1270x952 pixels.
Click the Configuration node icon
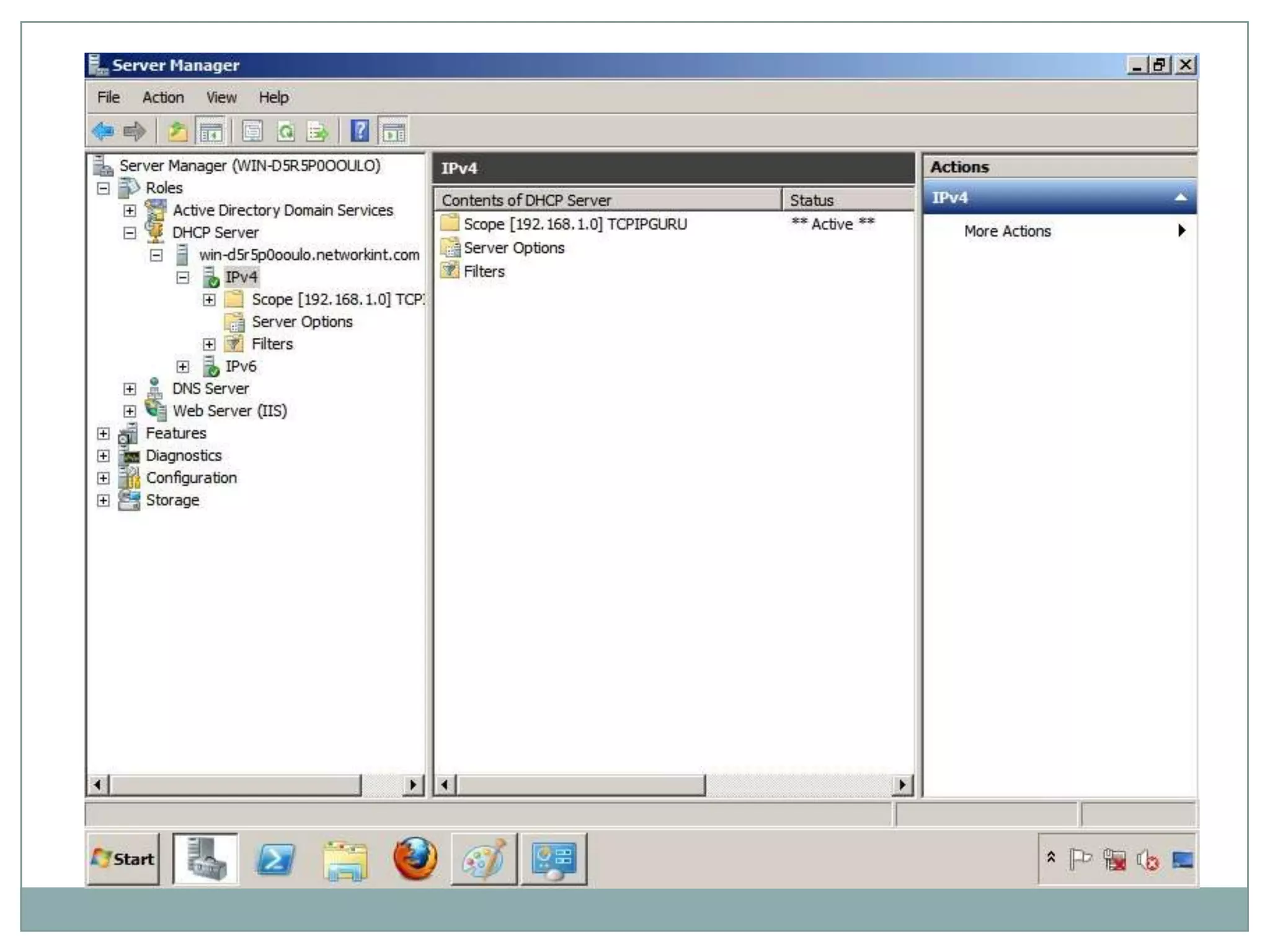click(130, 477)
